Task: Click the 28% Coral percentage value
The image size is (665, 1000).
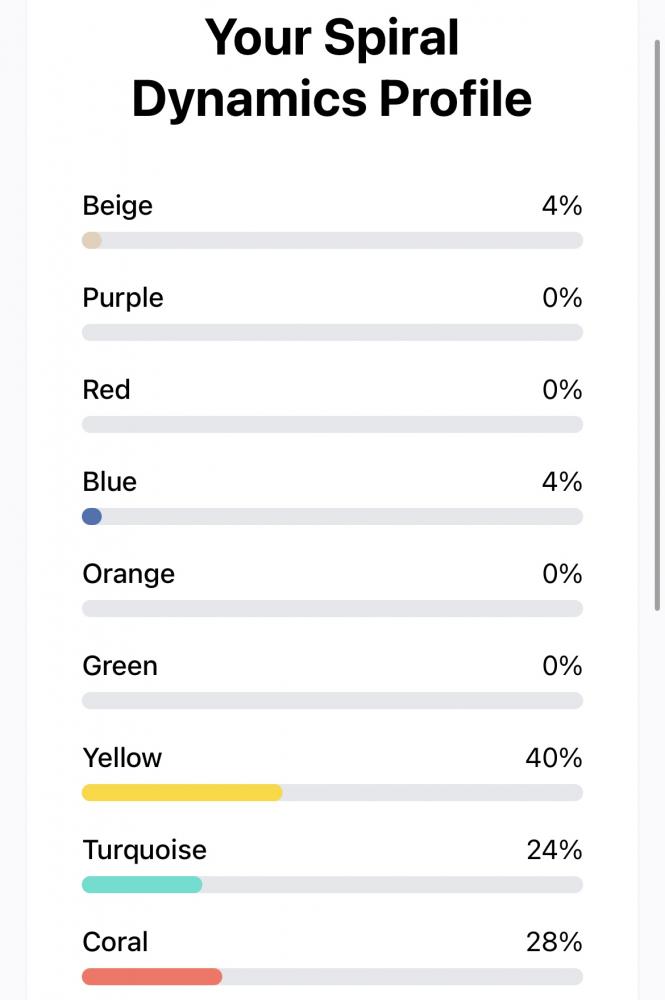Action: (553, 942)
